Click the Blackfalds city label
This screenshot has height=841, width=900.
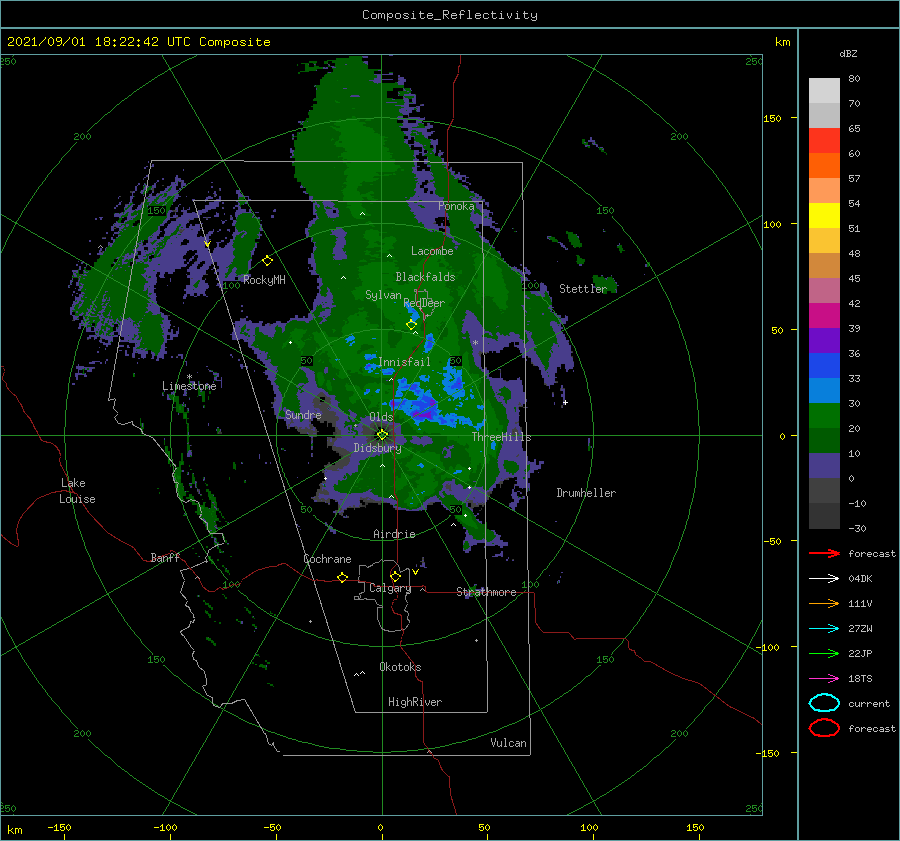pos(425,277)
